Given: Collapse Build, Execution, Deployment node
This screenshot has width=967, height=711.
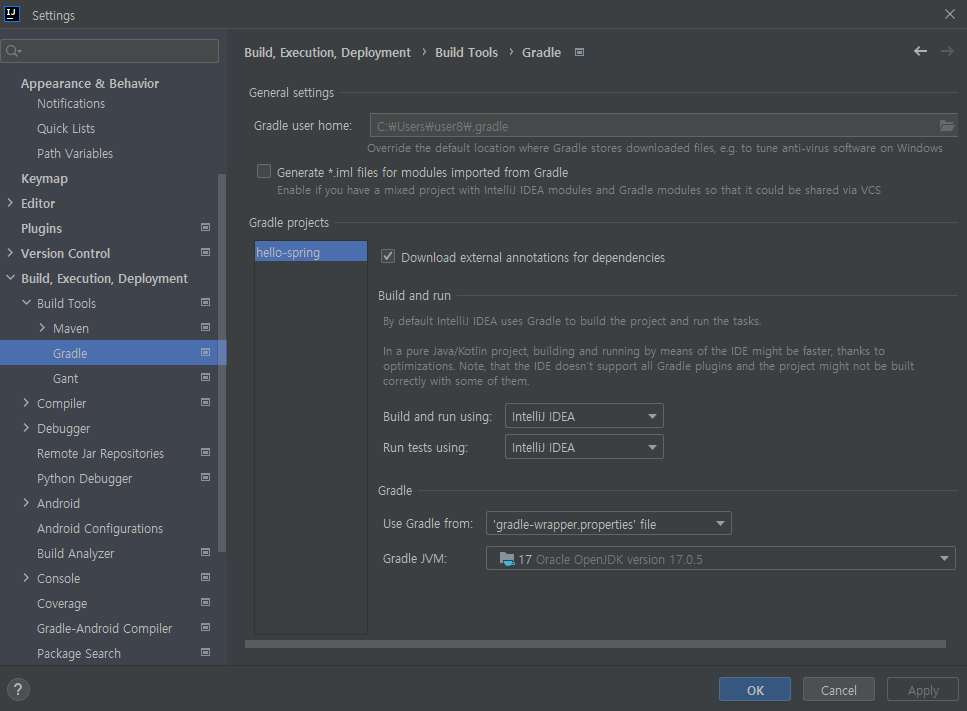Looking at the screenshot, I should [10, 278].
